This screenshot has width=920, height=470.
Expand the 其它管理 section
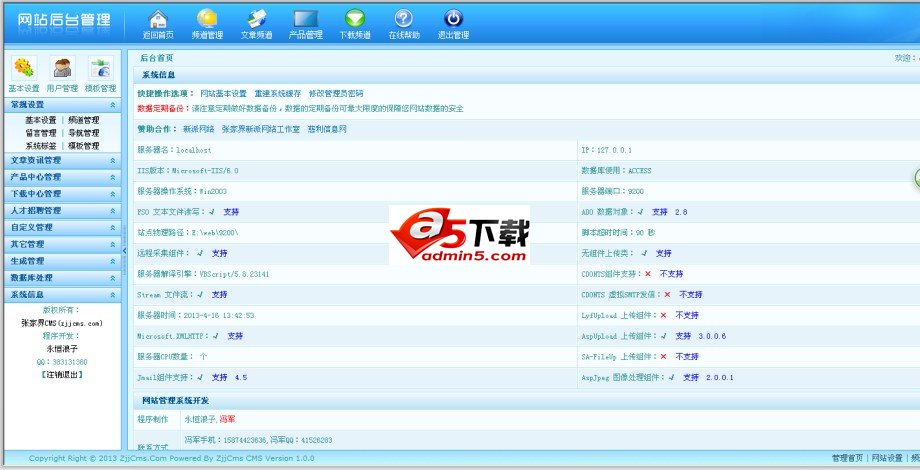(62, 244)
